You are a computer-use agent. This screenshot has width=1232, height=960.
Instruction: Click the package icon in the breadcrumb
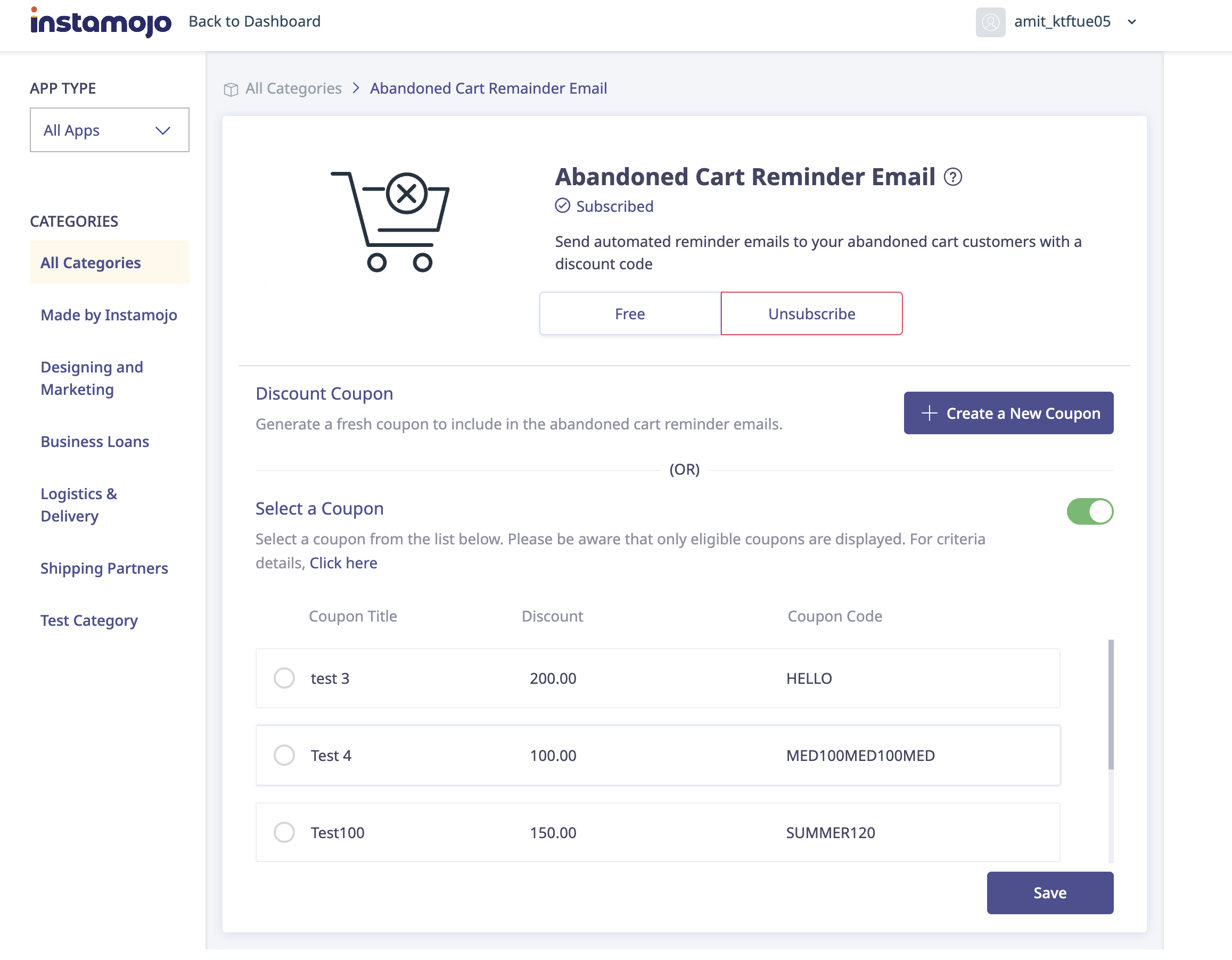[x=231, y=89]
